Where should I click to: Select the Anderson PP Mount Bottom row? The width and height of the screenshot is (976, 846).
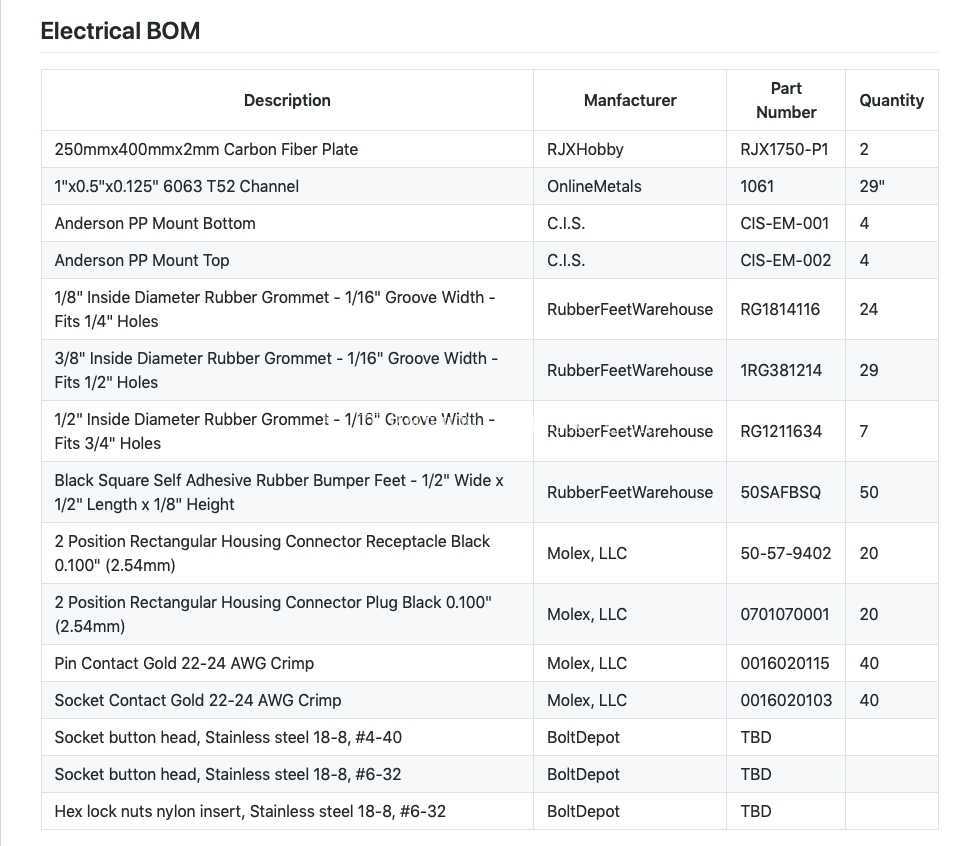[490, 223]
